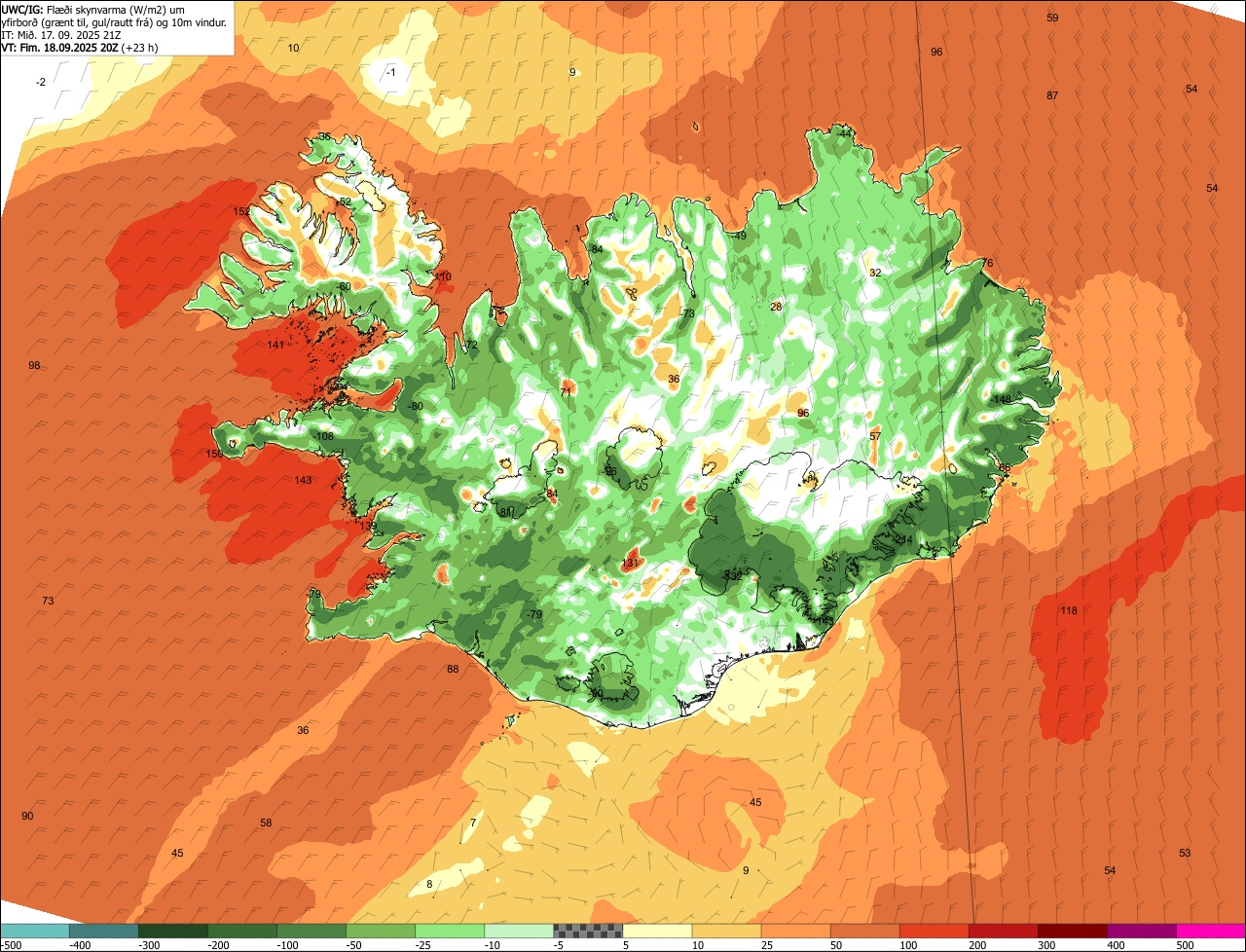Select the map value 131 in the central highlands
The height and width of the screenshot is (952, 1246).
coord(630,563)
